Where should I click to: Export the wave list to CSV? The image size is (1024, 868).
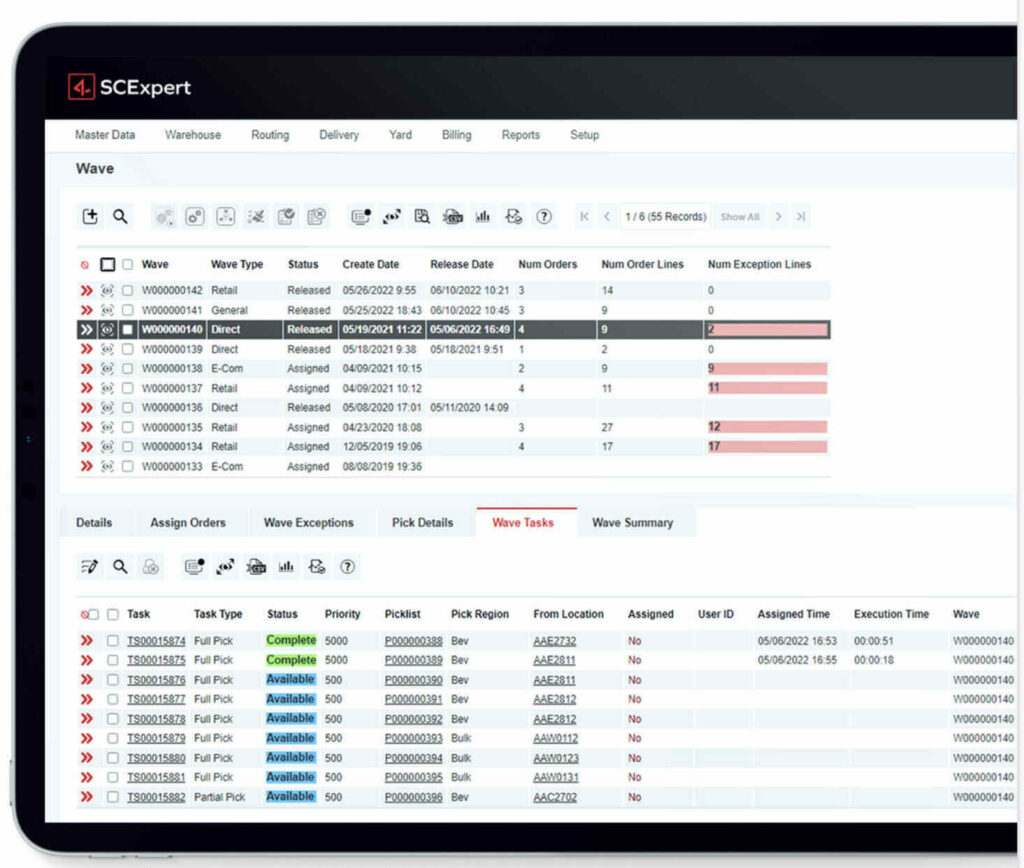[451, 216]
